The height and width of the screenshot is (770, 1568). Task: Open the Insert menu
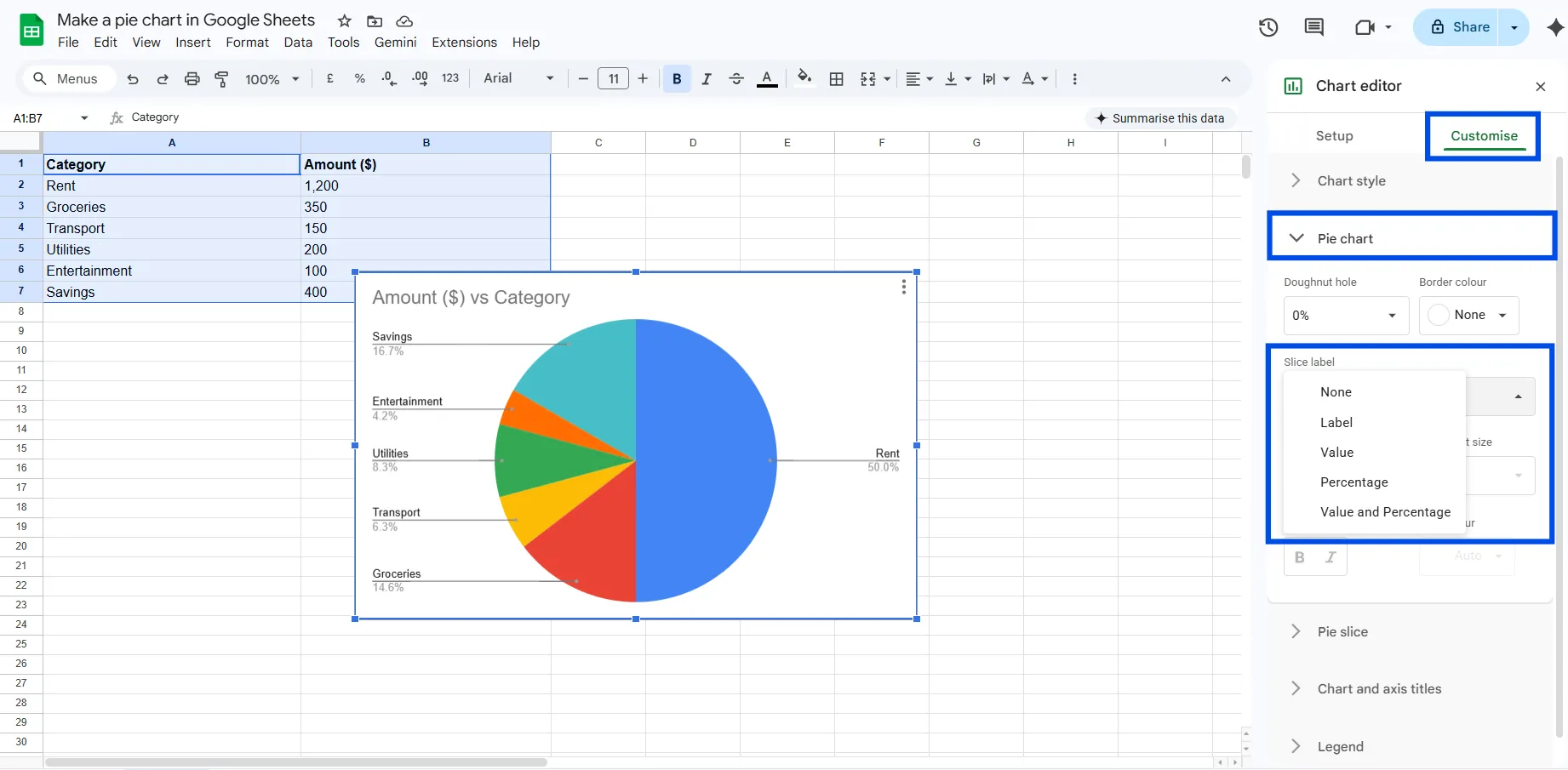tap(192, 42)
